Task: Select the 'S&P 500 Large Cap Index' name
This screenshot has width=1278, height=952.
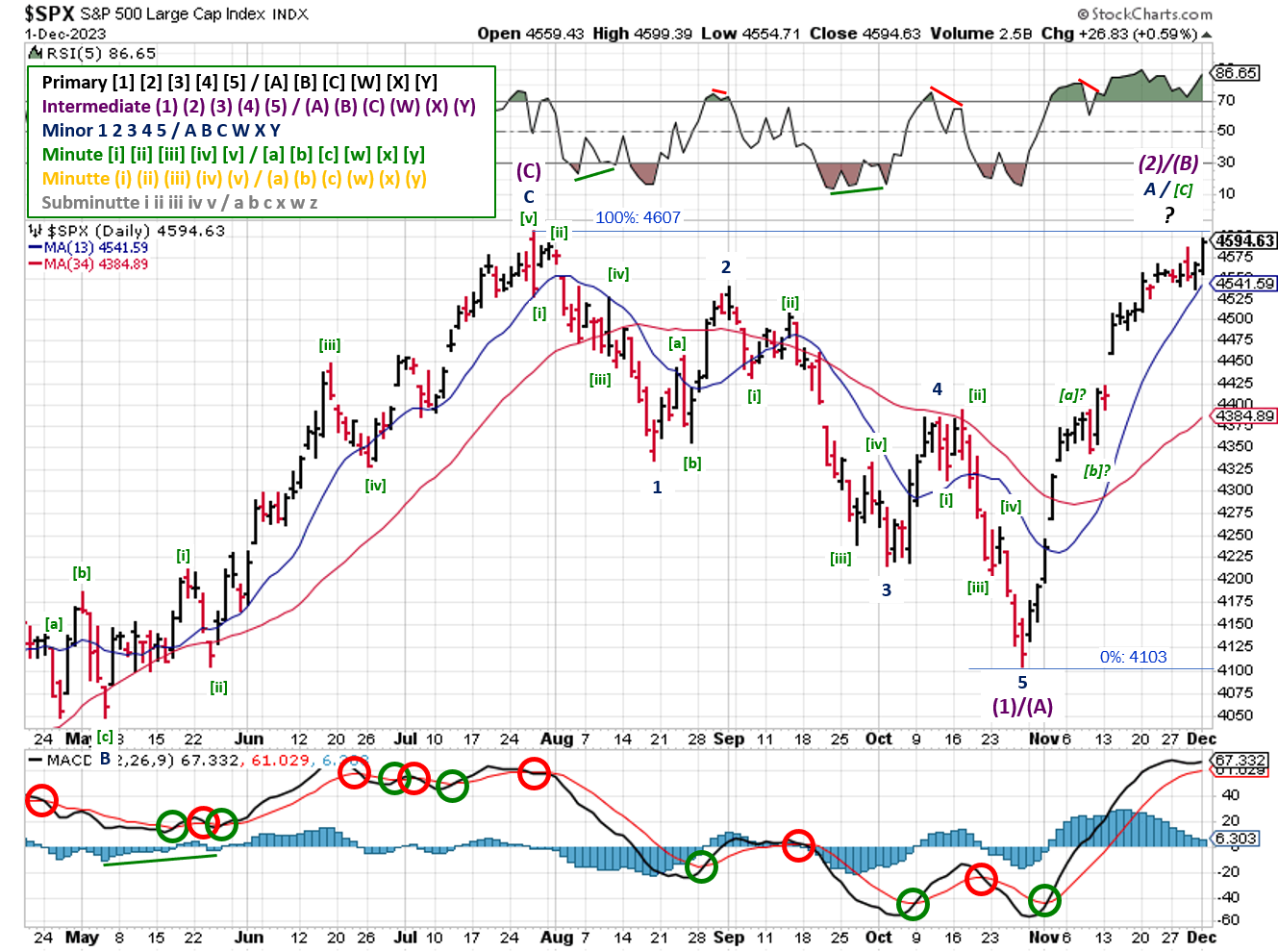Action: coord(174,14)
